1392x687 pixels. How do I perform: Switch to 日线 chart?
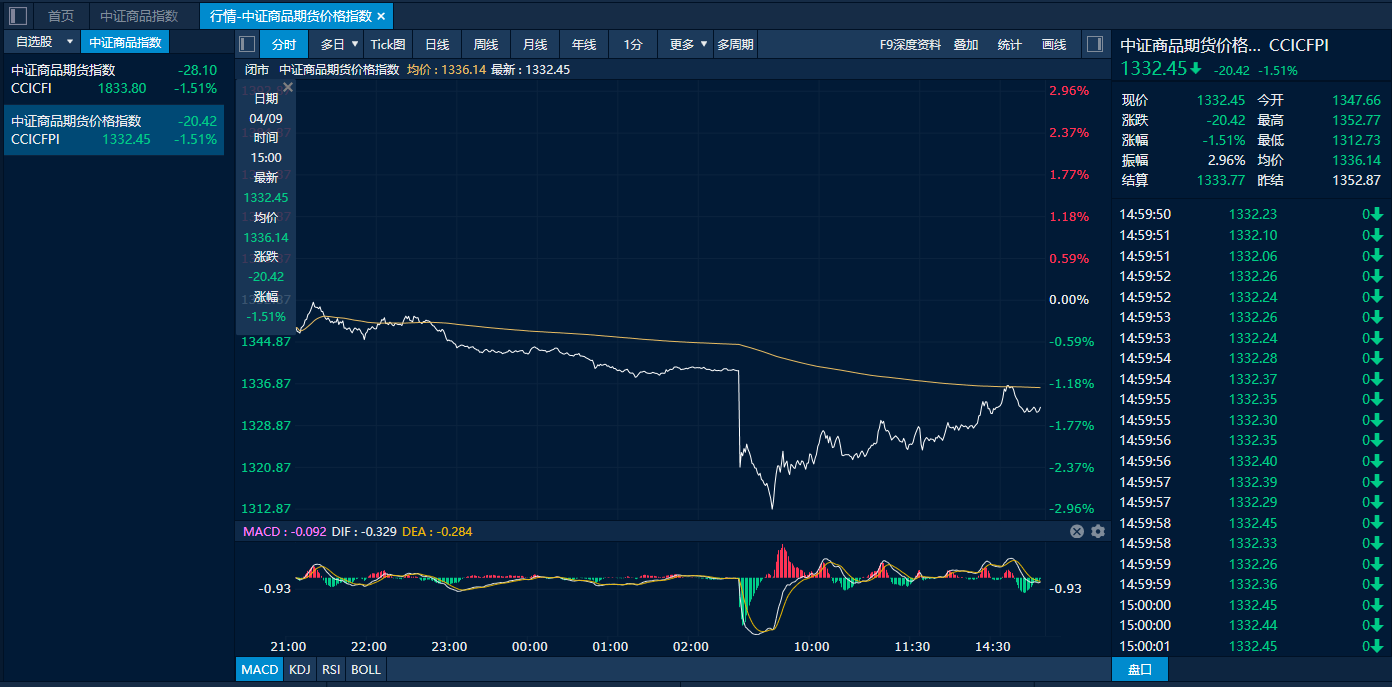pos(437,44)
